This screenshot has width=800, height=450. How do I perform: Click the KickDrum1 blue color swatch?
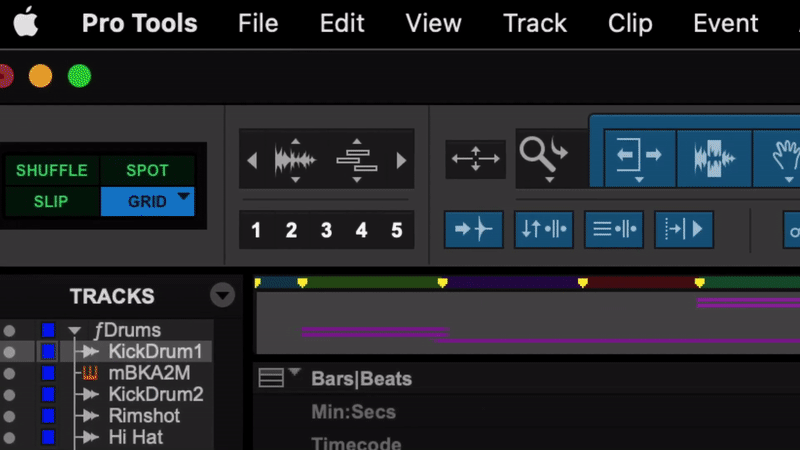[48, 352]
